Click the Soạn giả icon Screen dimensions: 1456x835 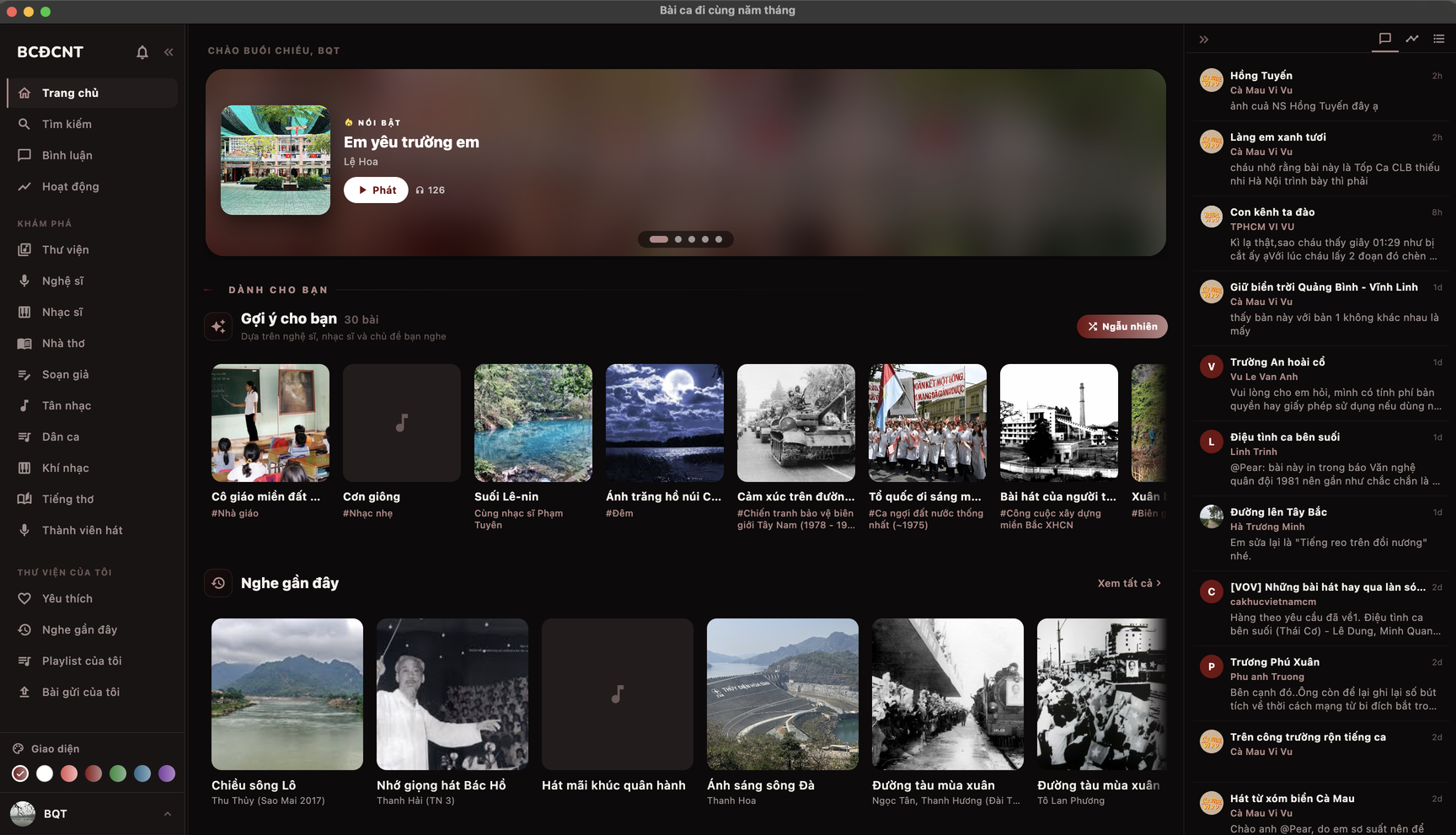24,374
